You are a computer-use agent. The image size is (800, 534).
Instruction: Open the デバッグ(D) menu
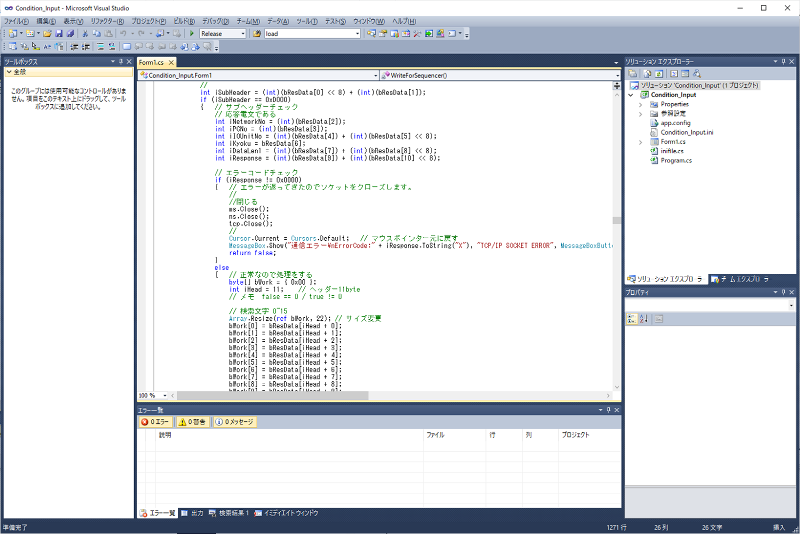click(x=215, y=20)
